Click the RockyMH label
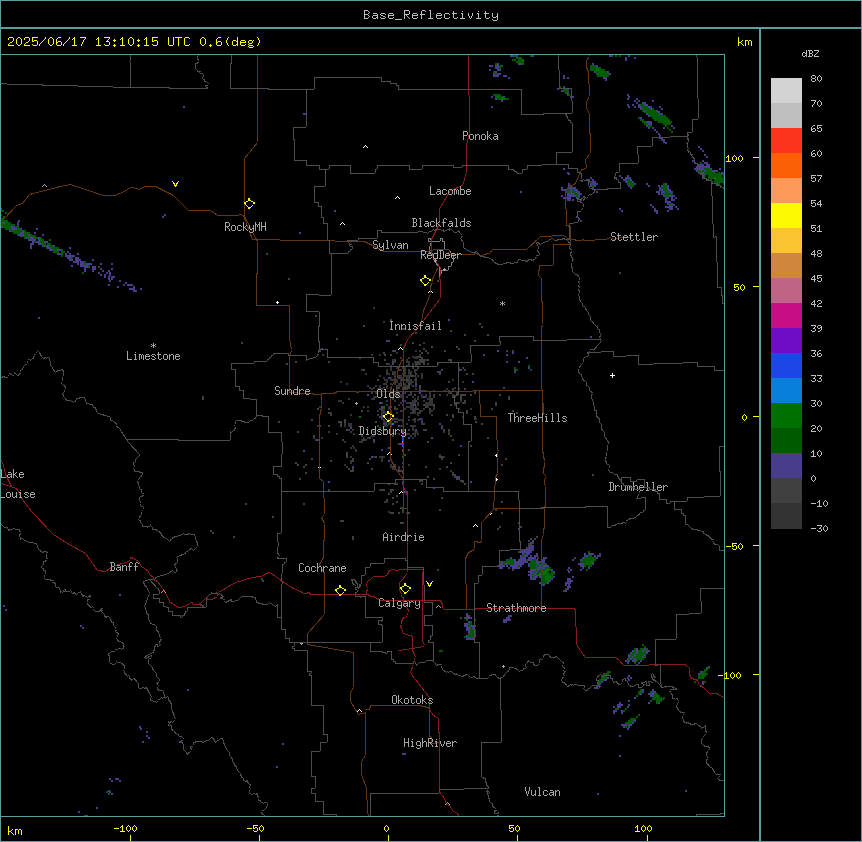Screen dimensions: 862x842 pyautogui.click(x=245, y=227)
